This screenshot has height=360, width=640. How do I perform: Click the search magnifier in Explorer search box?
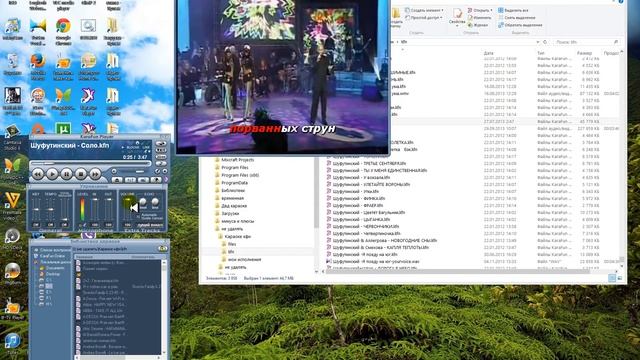[616, 42]
